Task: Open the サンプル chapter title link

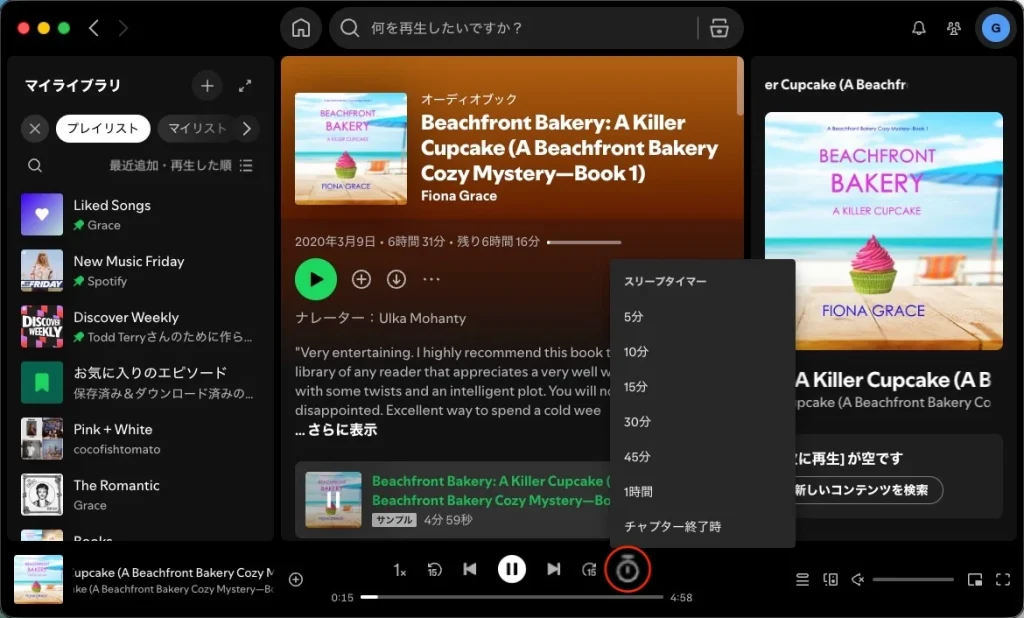Action: coord(491,491)
